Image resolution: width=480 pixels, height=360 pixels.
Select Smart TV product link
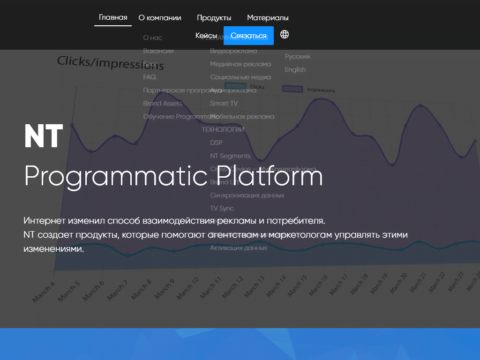point(224,103)
